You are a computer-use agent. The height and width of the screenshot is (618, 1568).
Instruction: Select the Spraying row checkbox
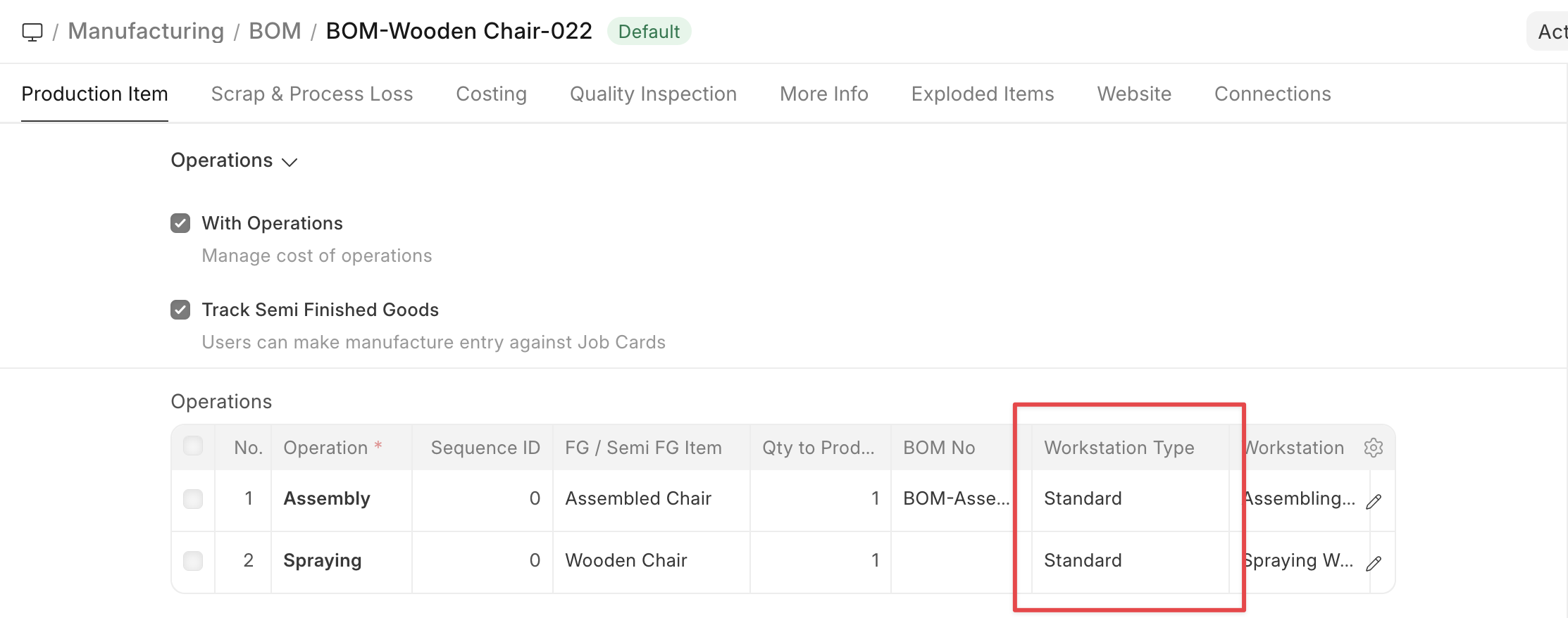pyautogui.click(x=193, y=561)
